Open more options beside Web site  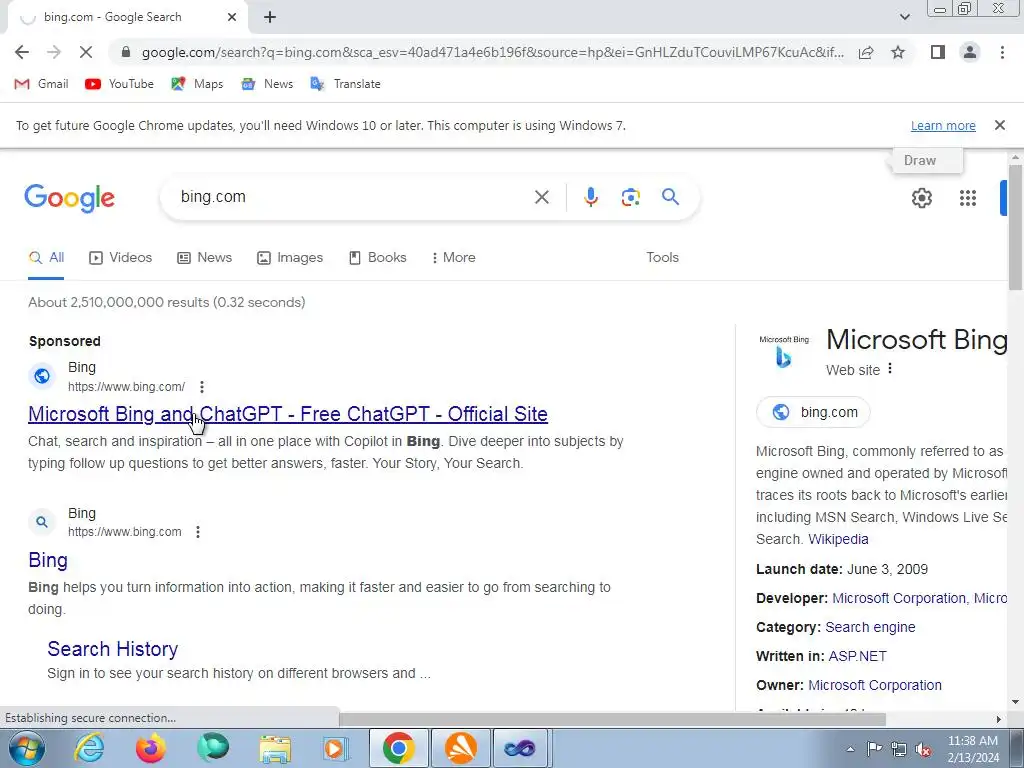point(889,369)
